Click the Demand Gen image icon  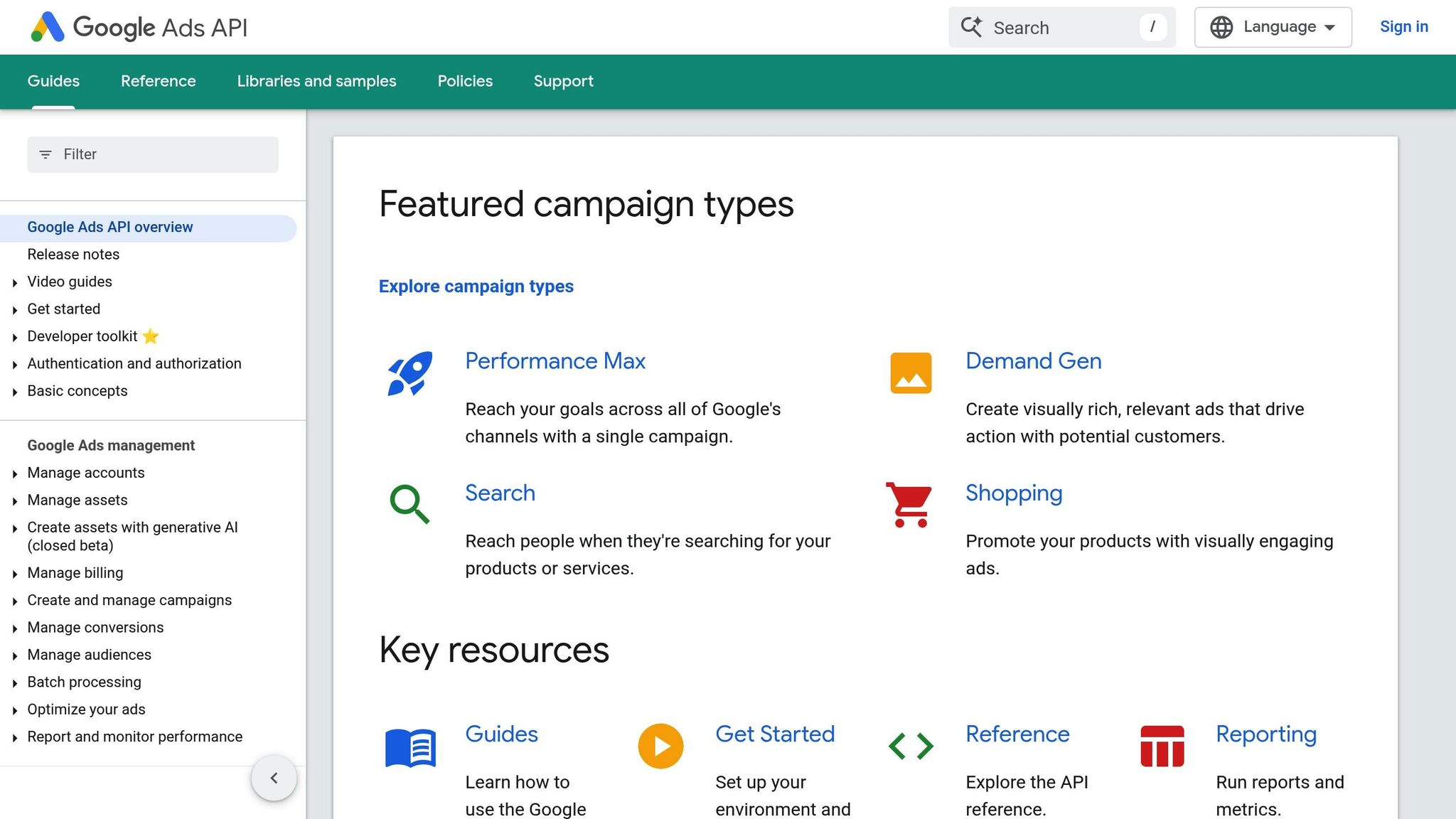coord(910,372)
